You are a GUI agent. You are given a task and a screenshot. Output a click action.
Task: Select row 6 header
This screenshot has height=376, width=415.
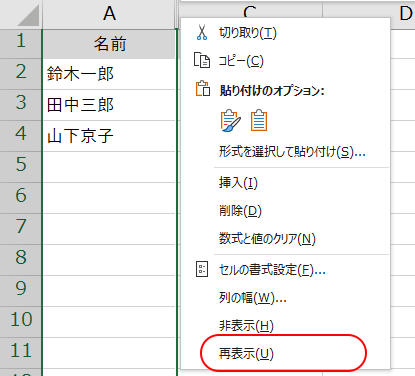click(21, 198)
